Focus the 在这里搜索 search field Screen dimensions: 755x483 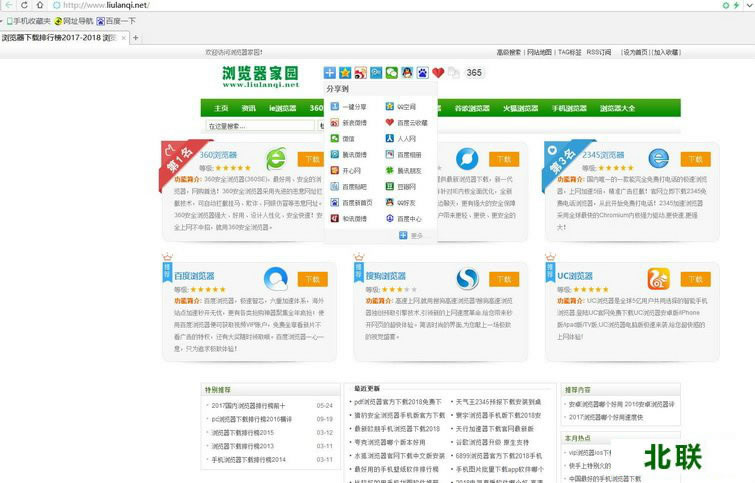coord(260,126)
